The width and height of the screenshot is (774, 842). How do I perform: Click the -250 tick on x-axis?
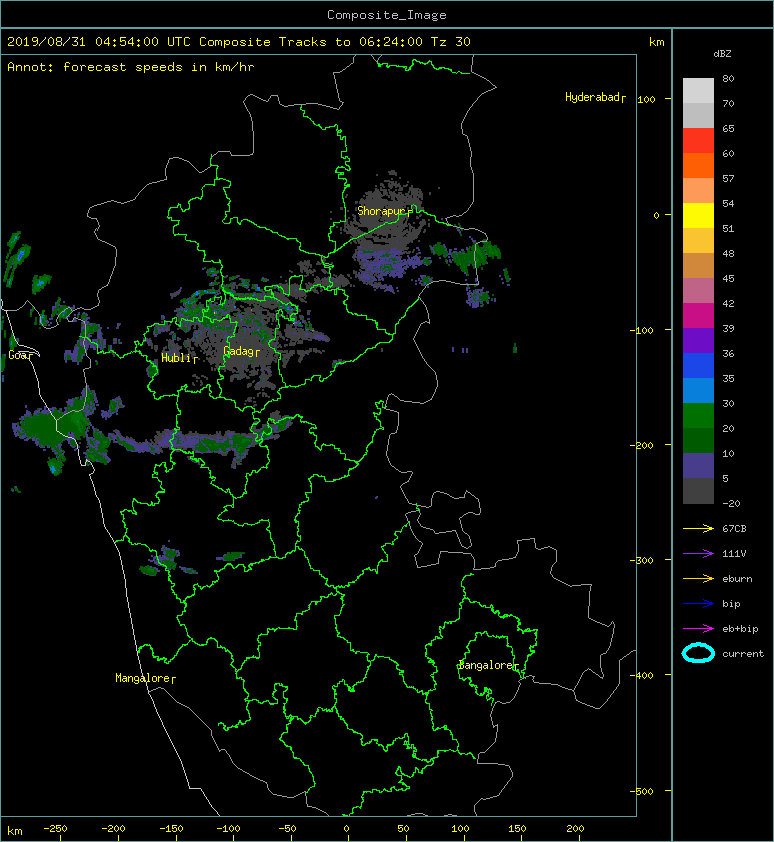[55, 829]
